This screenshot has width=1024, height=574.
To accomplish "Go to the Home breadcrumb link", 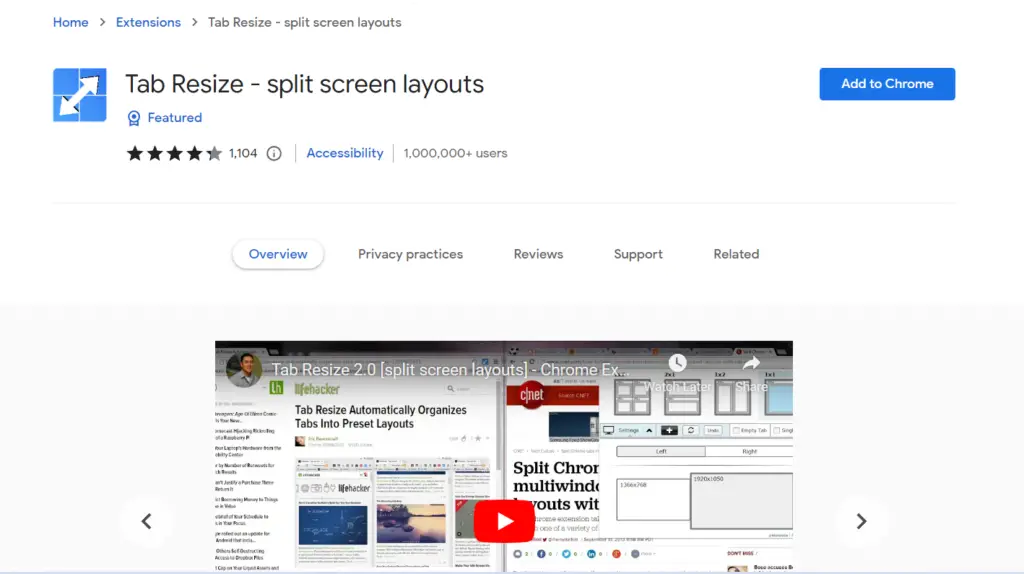I will click(71, 22).
